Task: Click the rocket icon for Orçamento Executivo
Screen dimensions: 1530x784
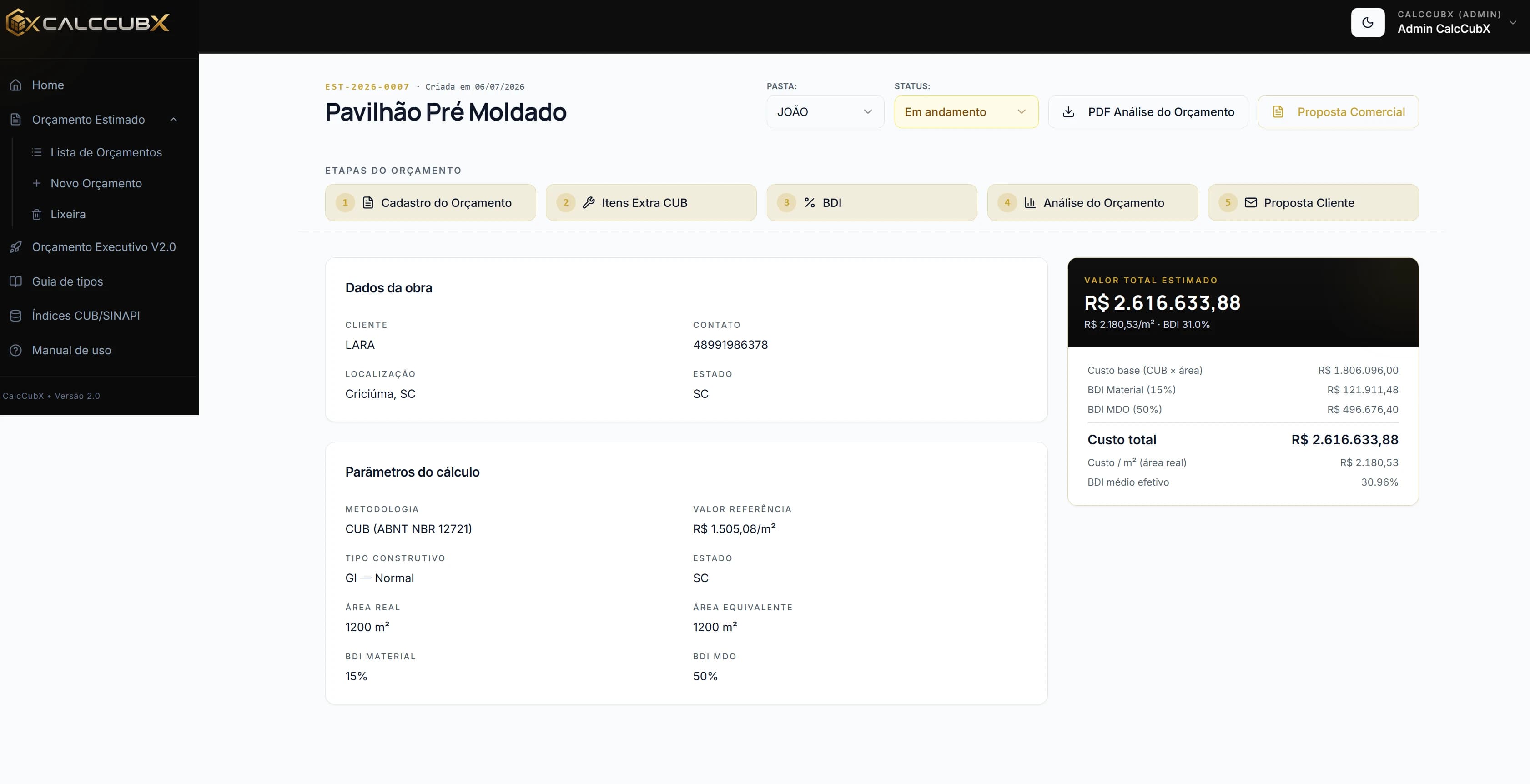Action: pyautogui.click(x=16, y=247)
